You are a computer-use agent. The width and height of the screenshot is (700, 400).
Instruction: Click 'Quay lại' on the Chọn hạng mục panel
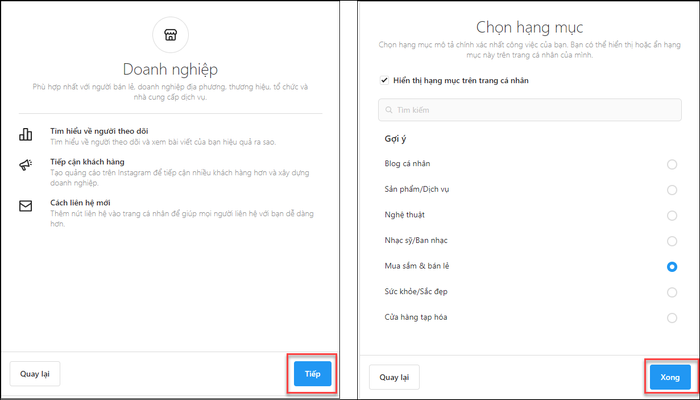pyautogui.click(x=394, y=377)
